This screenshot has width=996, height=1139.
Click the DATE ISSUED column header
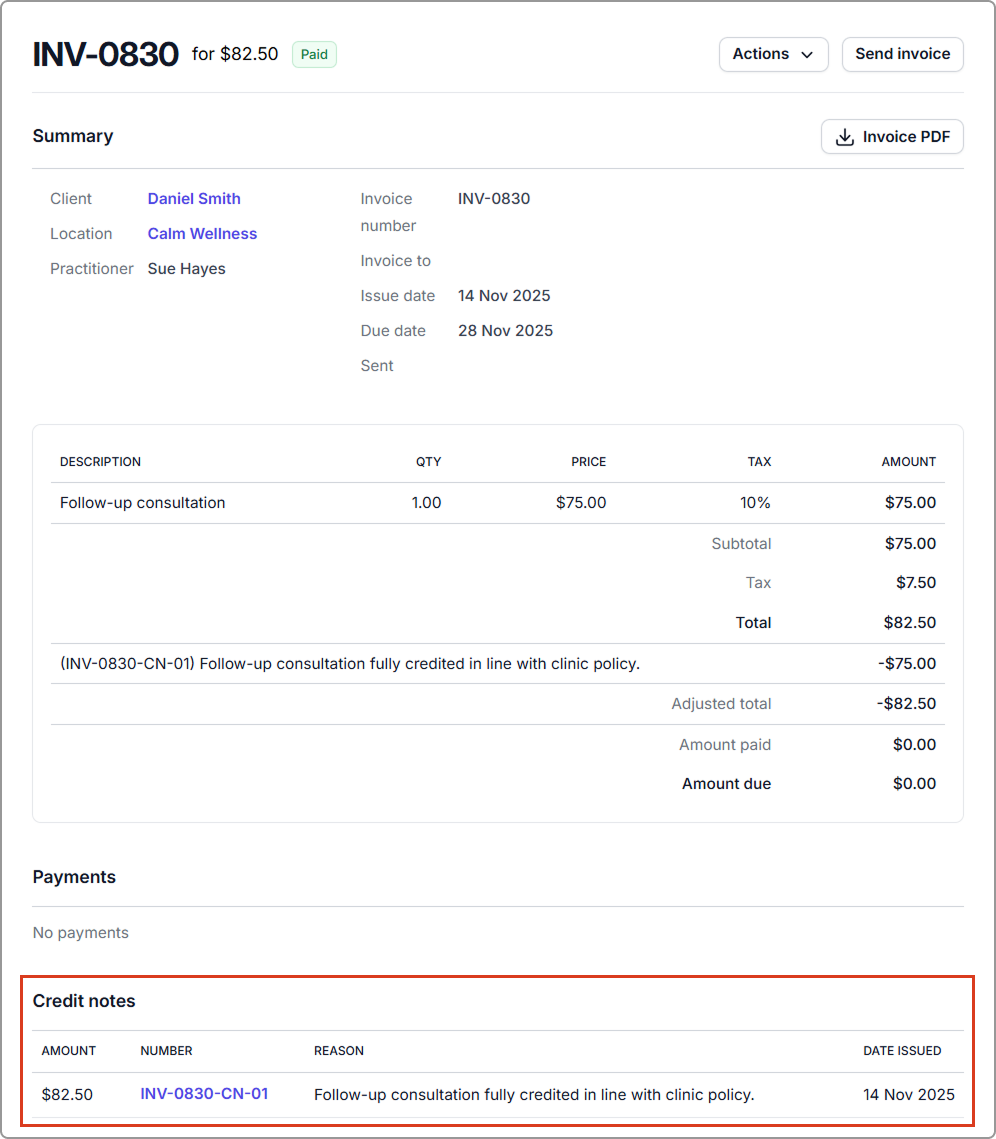pyautogui.click(x=902, y=1051)
